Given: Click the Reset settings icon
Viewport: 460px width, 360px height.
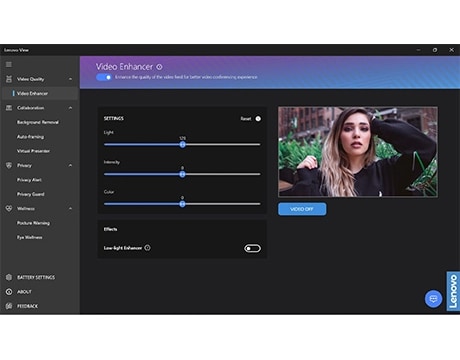Looking at the screenshot, I should coord(258,119).
